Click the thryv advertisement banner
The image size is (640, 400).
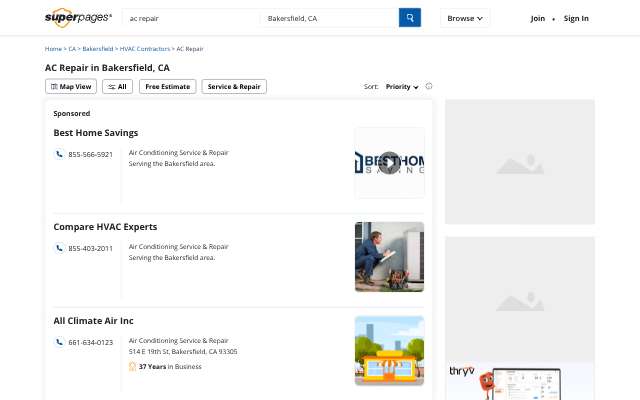[520, 382]
